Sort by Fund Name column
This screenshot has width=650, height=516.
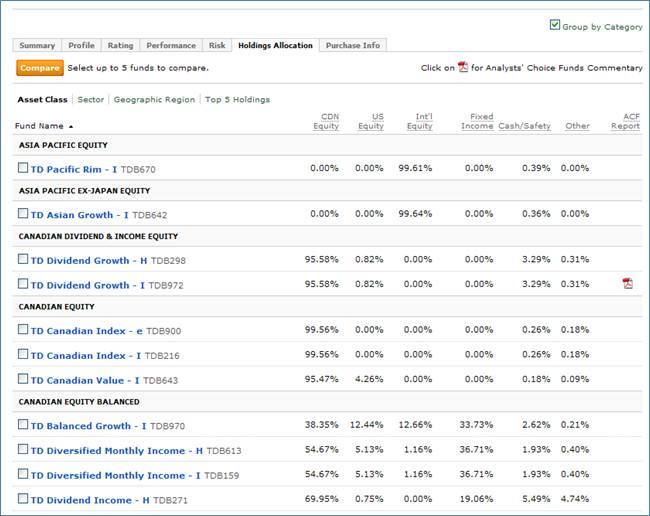coord(39,126)
